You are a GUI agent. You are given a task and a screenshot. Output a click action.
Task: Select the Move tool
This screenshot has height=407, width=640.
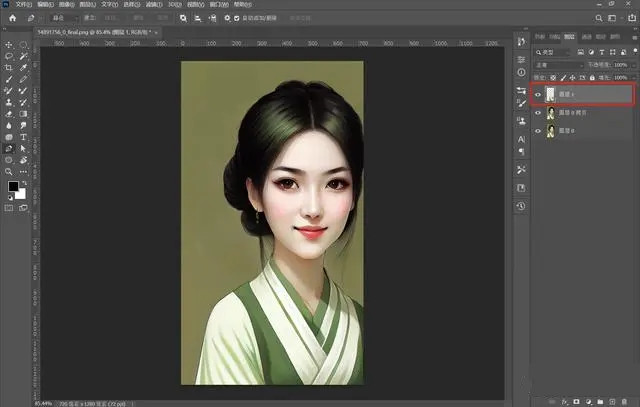point(9,44)
